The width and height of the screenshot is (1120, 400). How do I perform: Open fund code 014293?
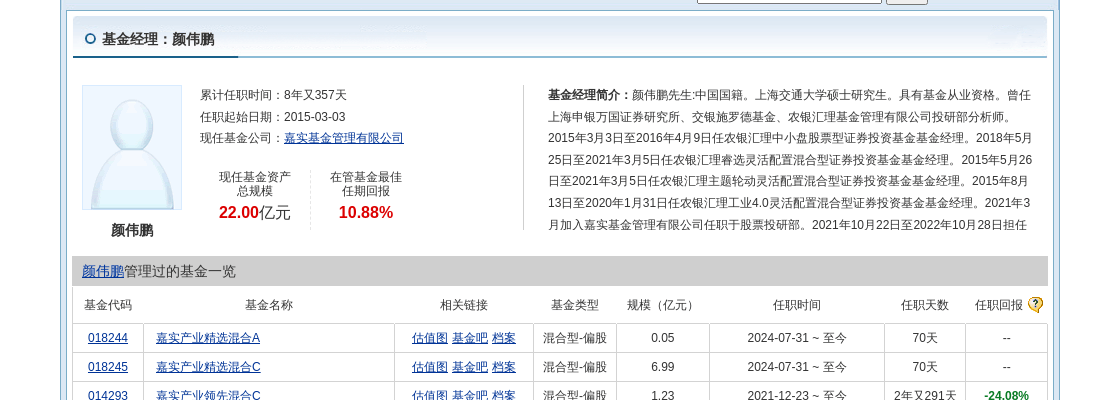point(108,395)
